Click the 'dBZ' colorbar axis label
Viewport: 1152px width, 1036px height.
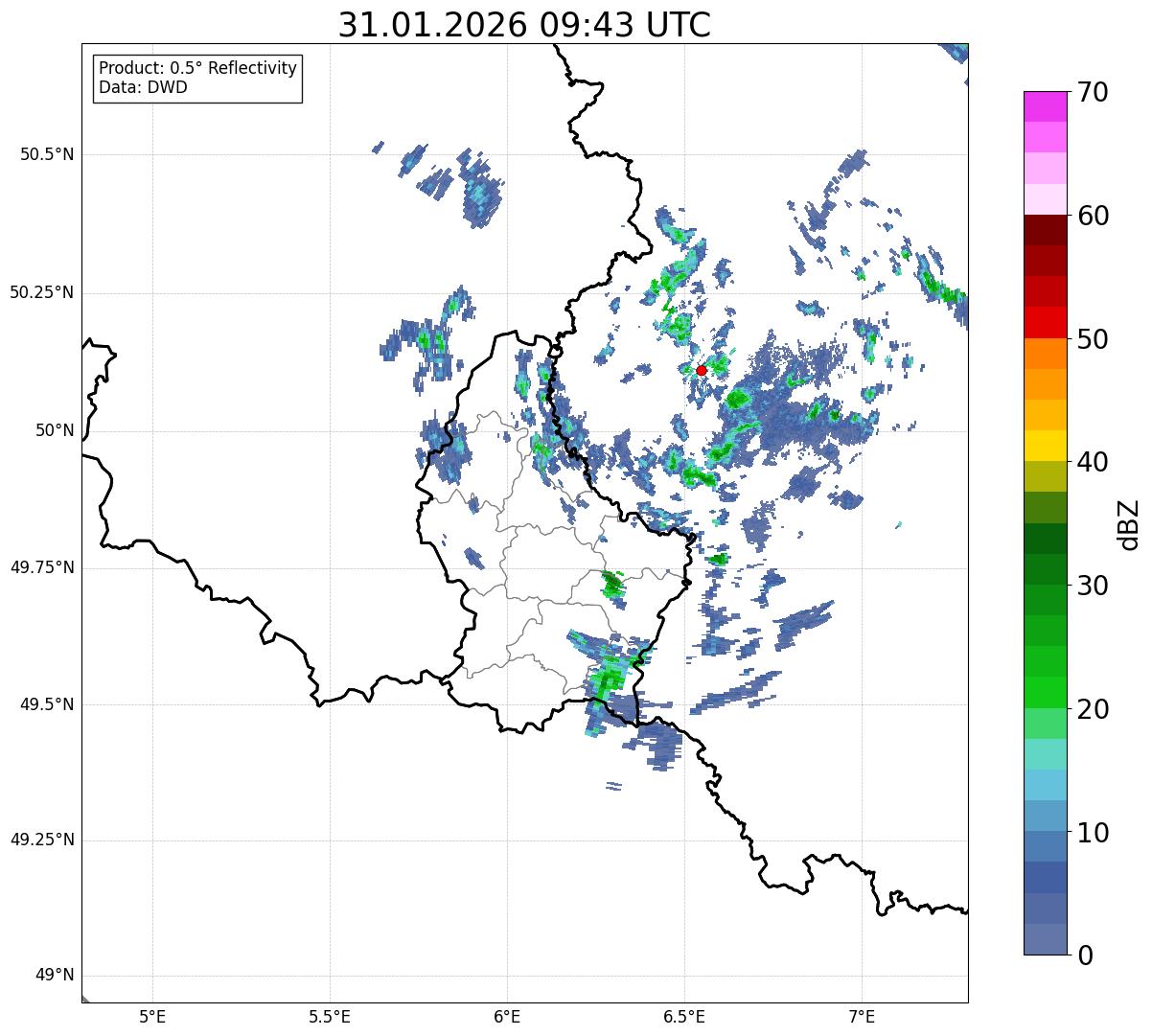(1129, 523)
